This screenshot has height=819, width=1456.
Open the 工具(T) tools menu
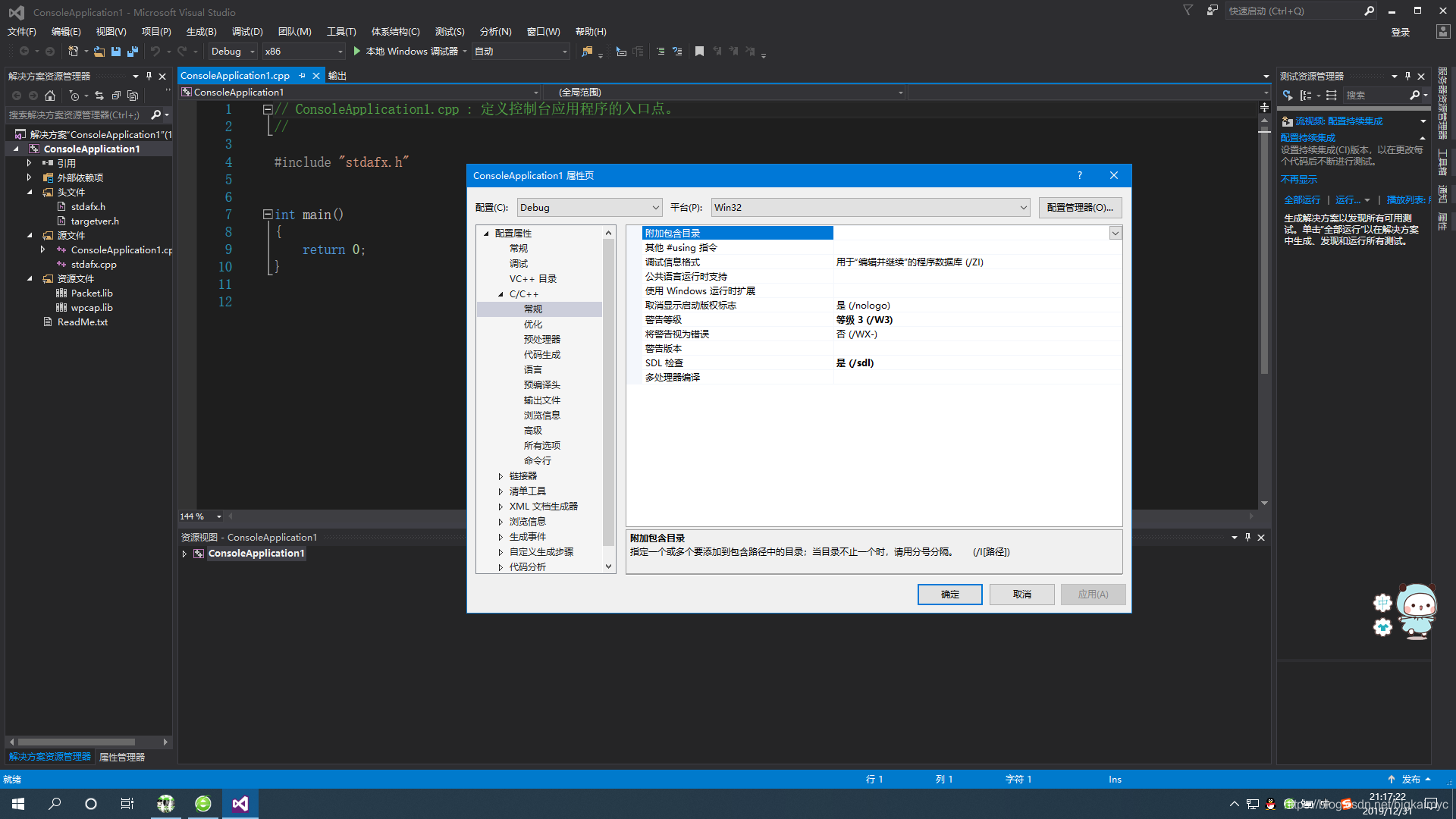341,31
